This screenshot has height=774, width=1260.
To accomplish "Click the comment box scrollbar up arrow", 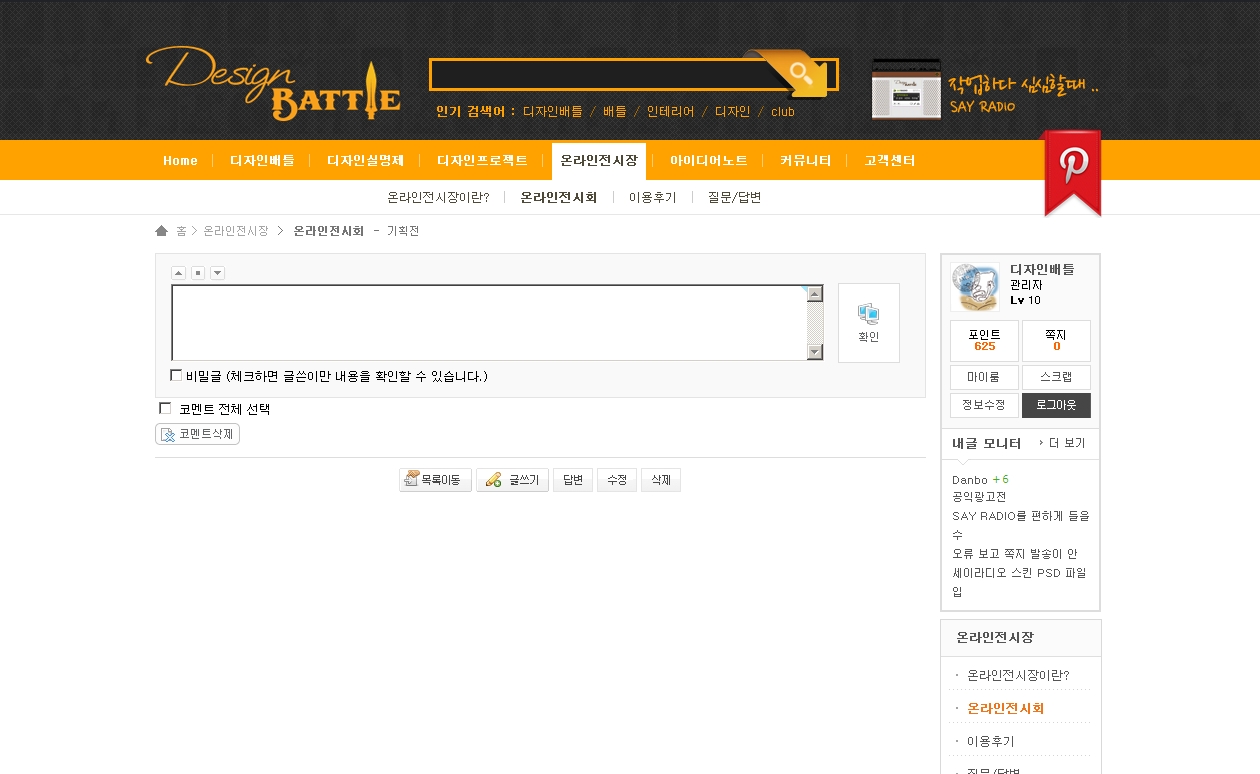I will point(815,294).
